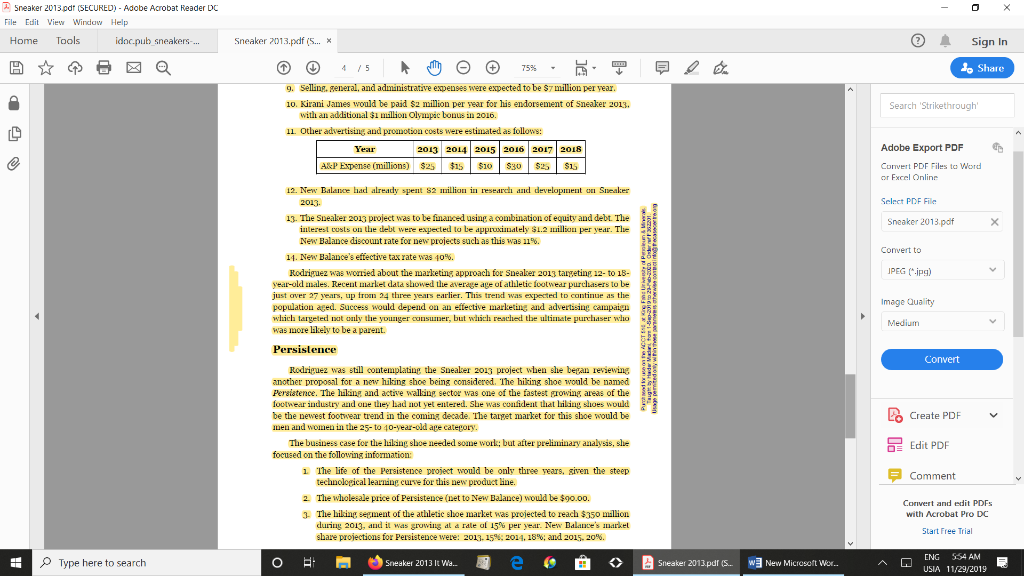
Task: Choose the selection arrow tool
Action: [405, 68]
